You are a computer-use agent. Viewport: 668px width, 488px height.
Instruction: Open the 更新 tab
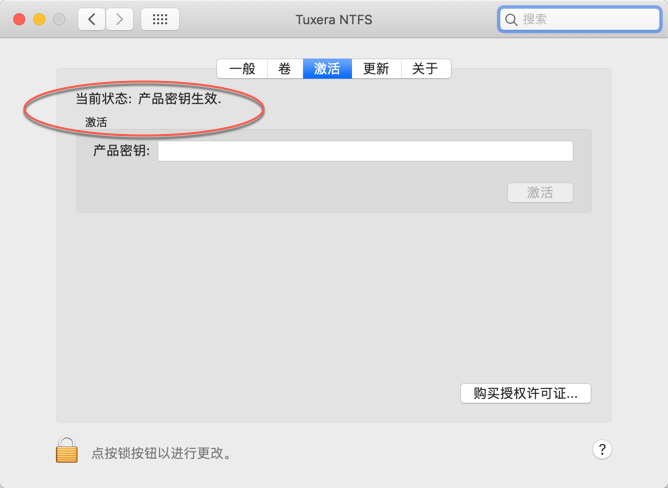376,69
